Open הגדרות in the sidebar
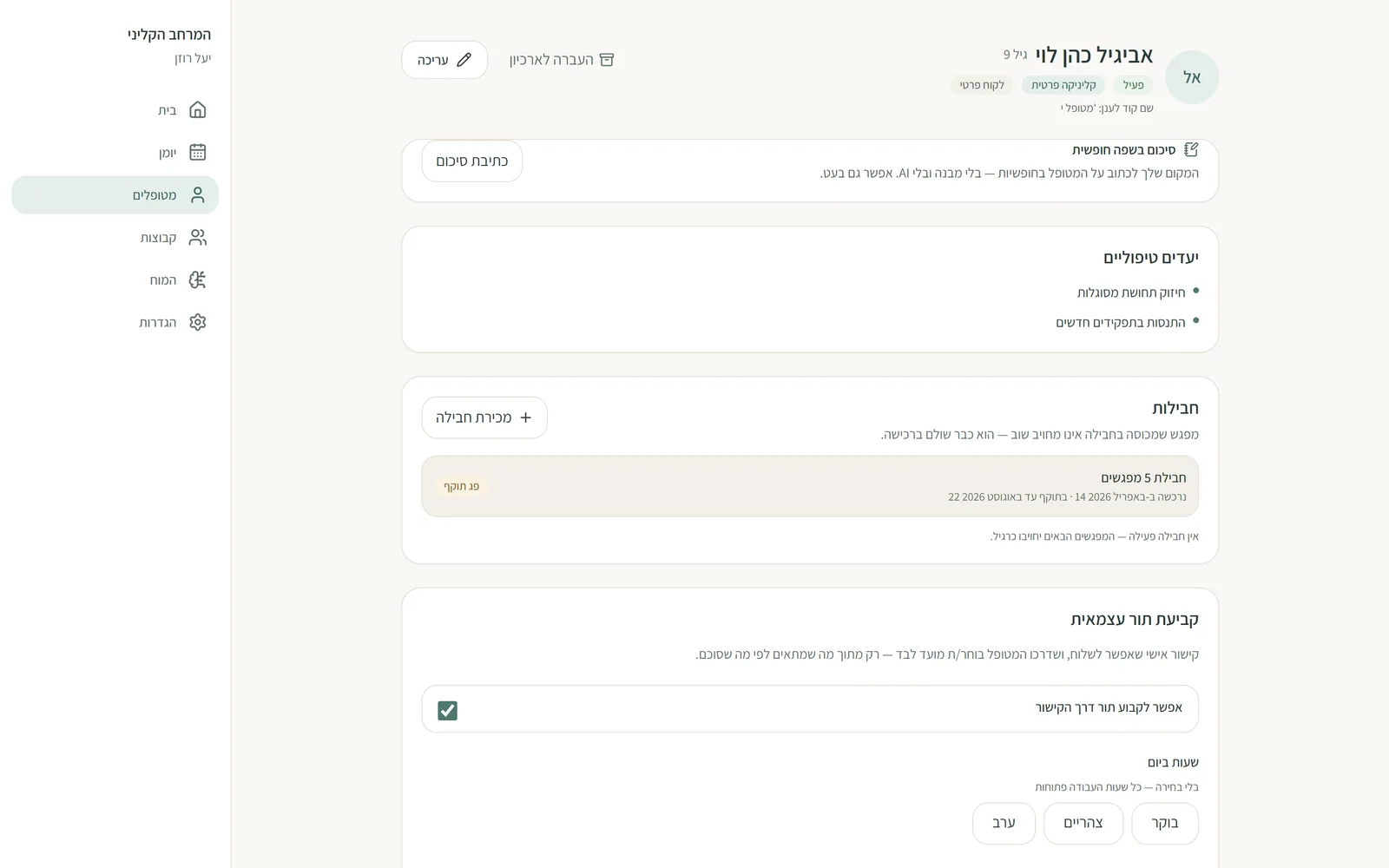The image size is (1389, 868). pyautogui.click(x=115, y=323)
